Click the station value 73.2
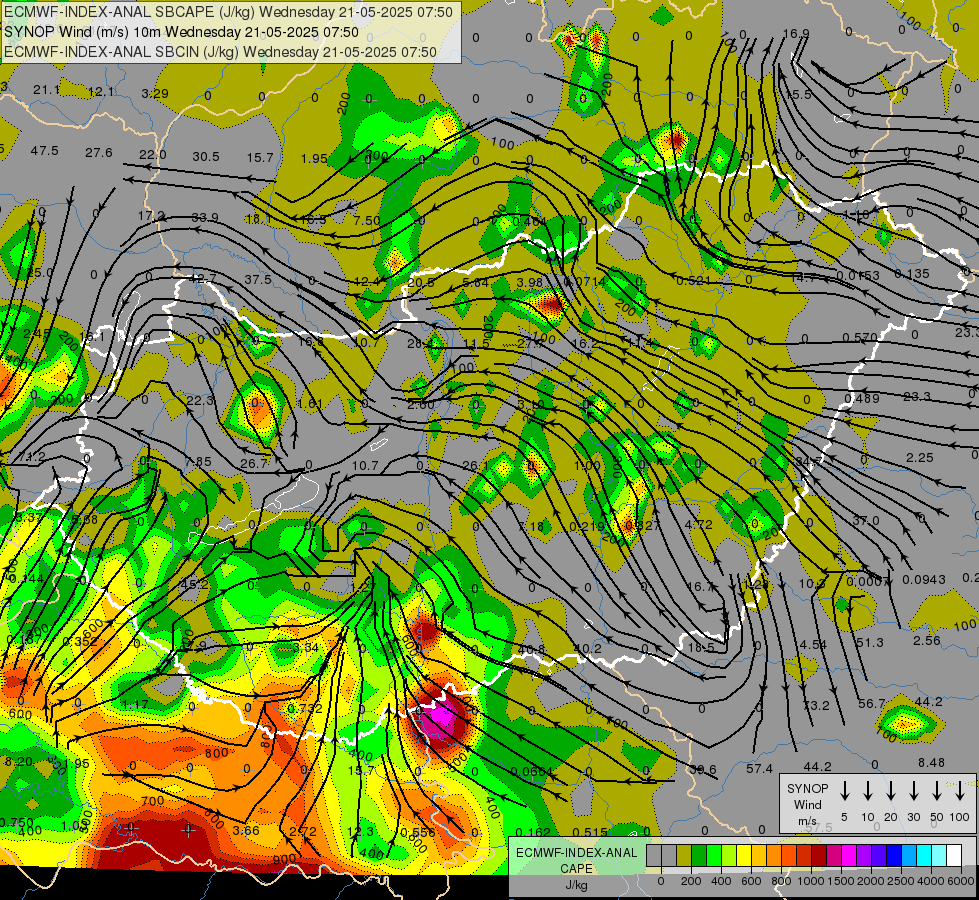This screenshot has width=979, height=900. 816,705
